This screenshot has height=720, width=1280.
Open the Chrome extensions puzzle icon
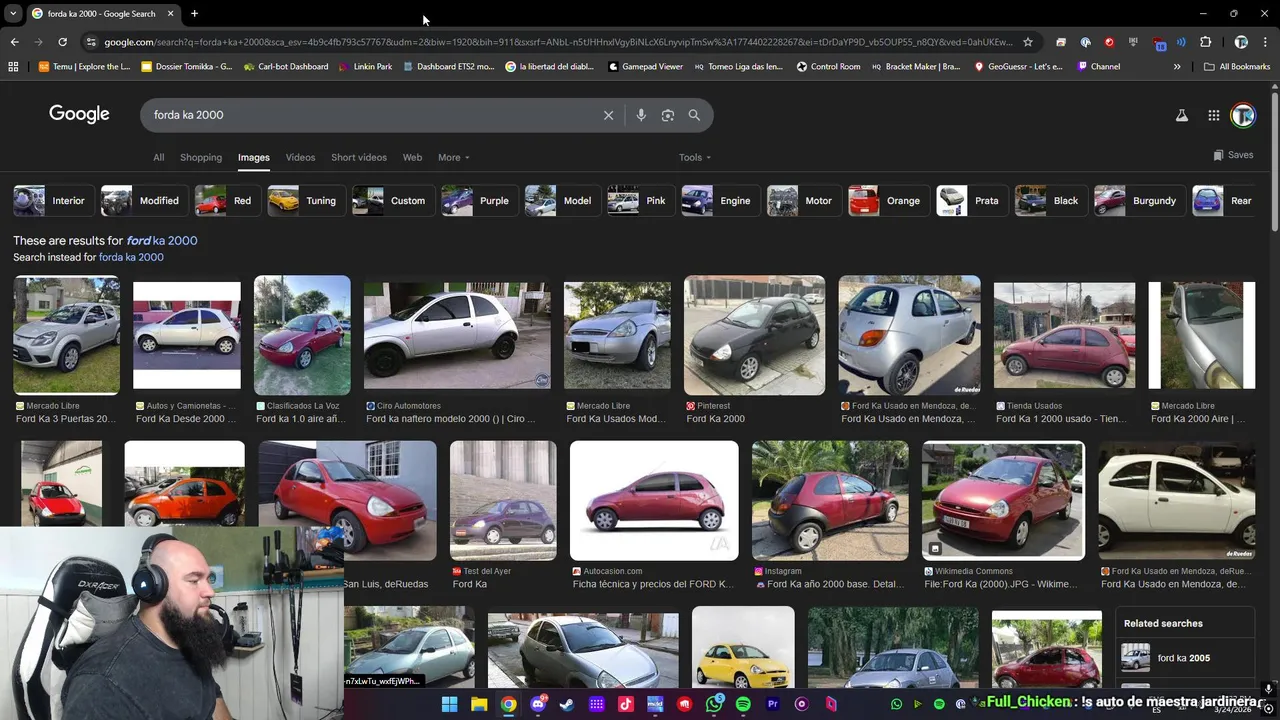pyautogui.click(x=1205, y=42)
